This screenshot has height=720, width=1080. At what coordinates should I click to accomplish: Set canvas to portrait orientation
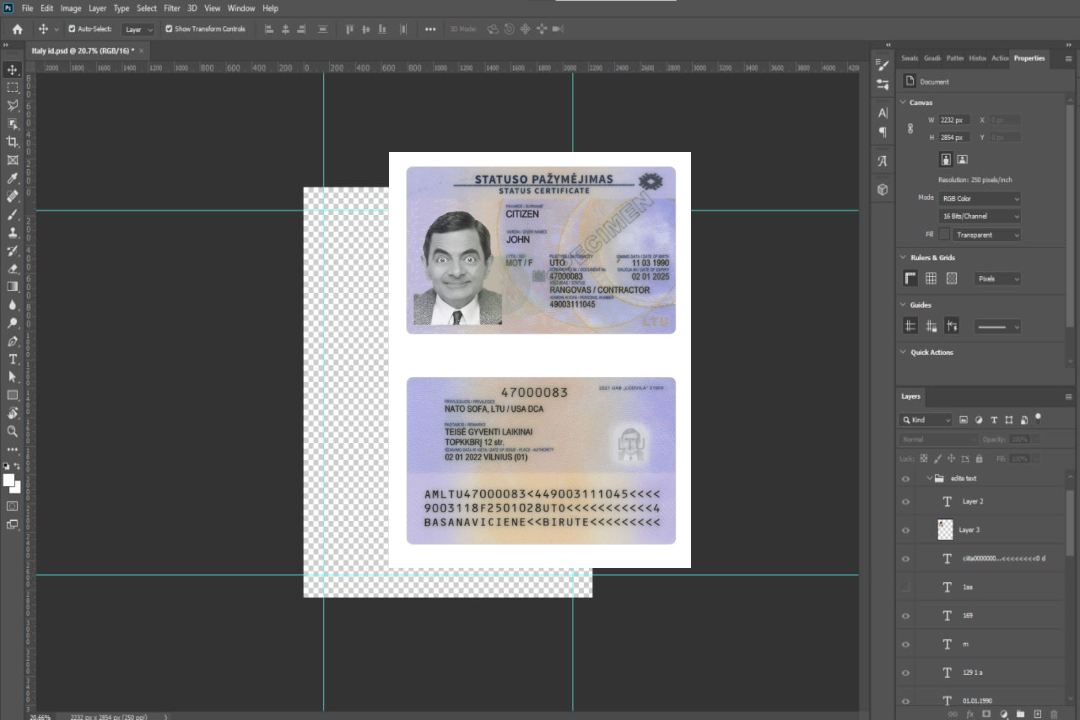[x=946, y=160]
